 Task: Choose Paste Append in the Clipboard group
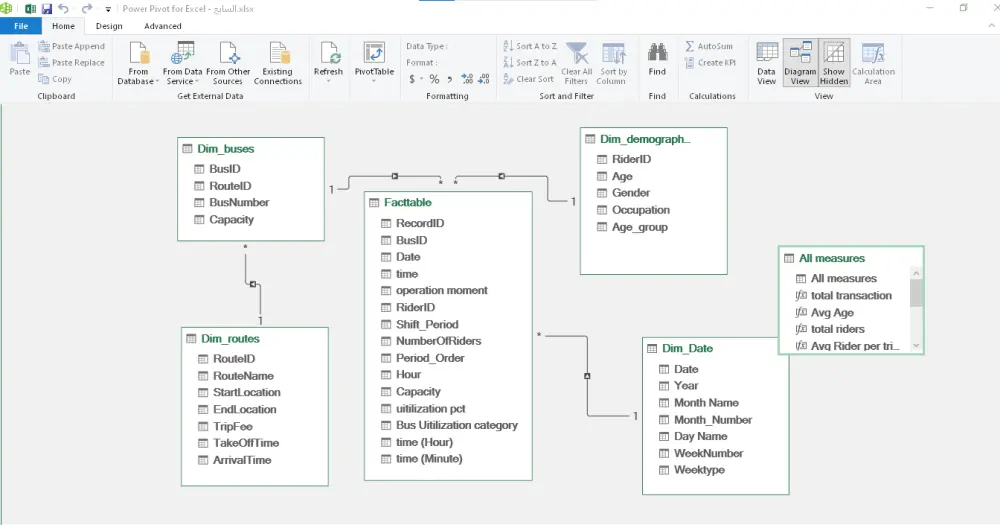(x=71, y=46)
